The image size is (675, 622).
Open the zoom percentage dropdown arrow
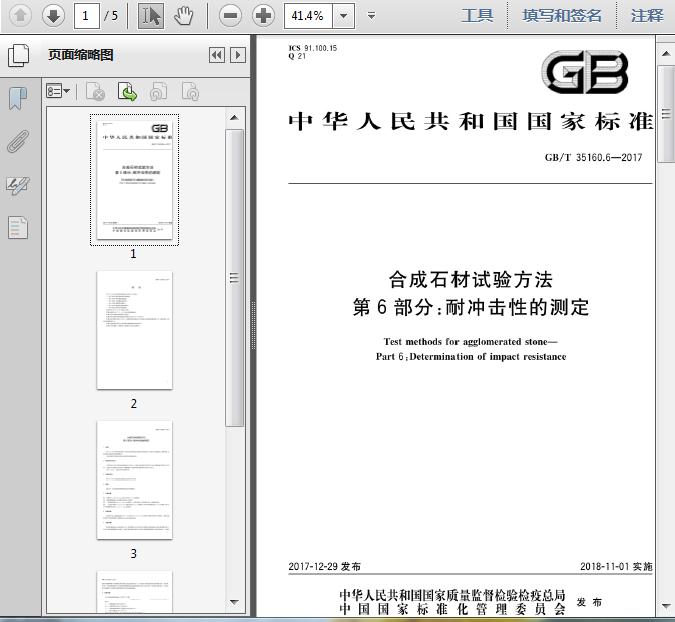(344, 16)
